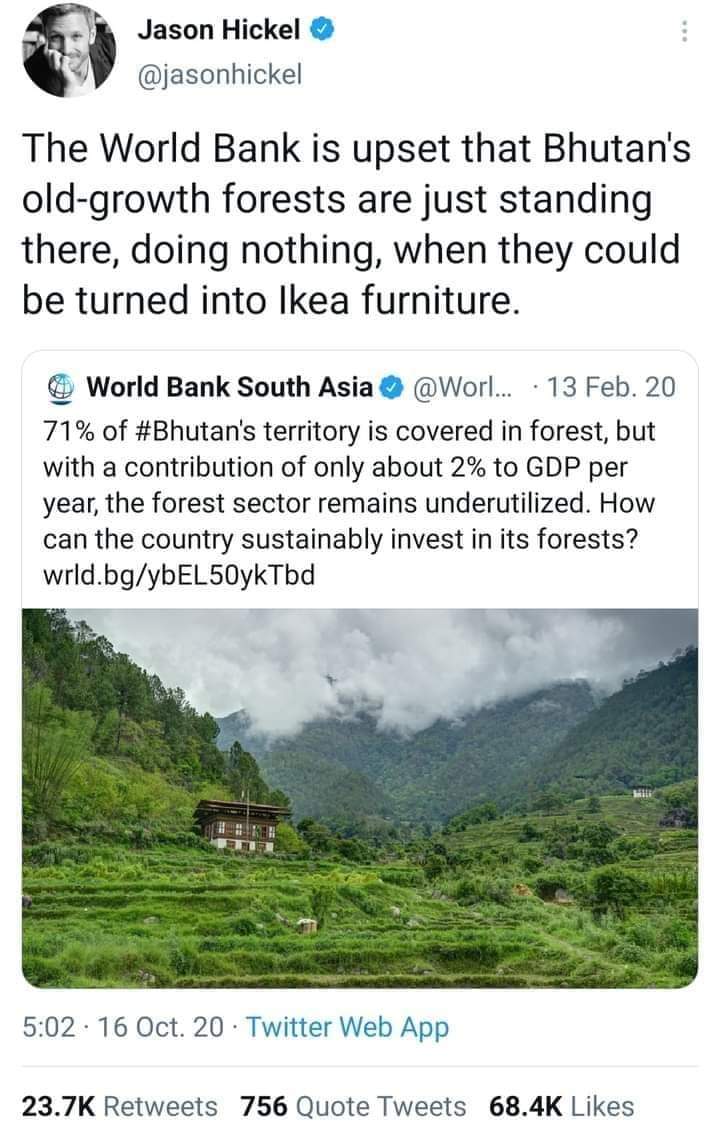Open the Bhutan forest landscape photo
Screen dimensions: 720x1136
click(x=360, y=797)
